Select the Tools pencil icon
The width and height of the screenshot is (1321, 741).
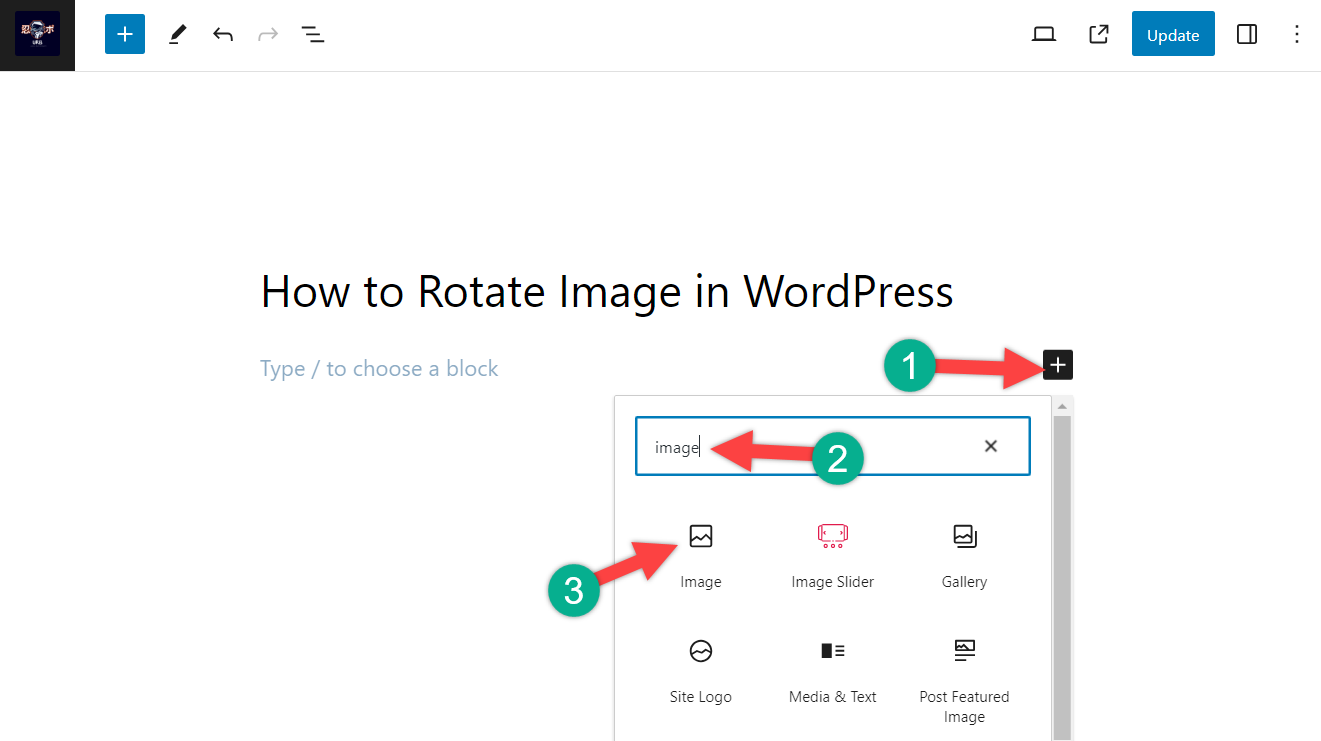(x=177, y=35)
